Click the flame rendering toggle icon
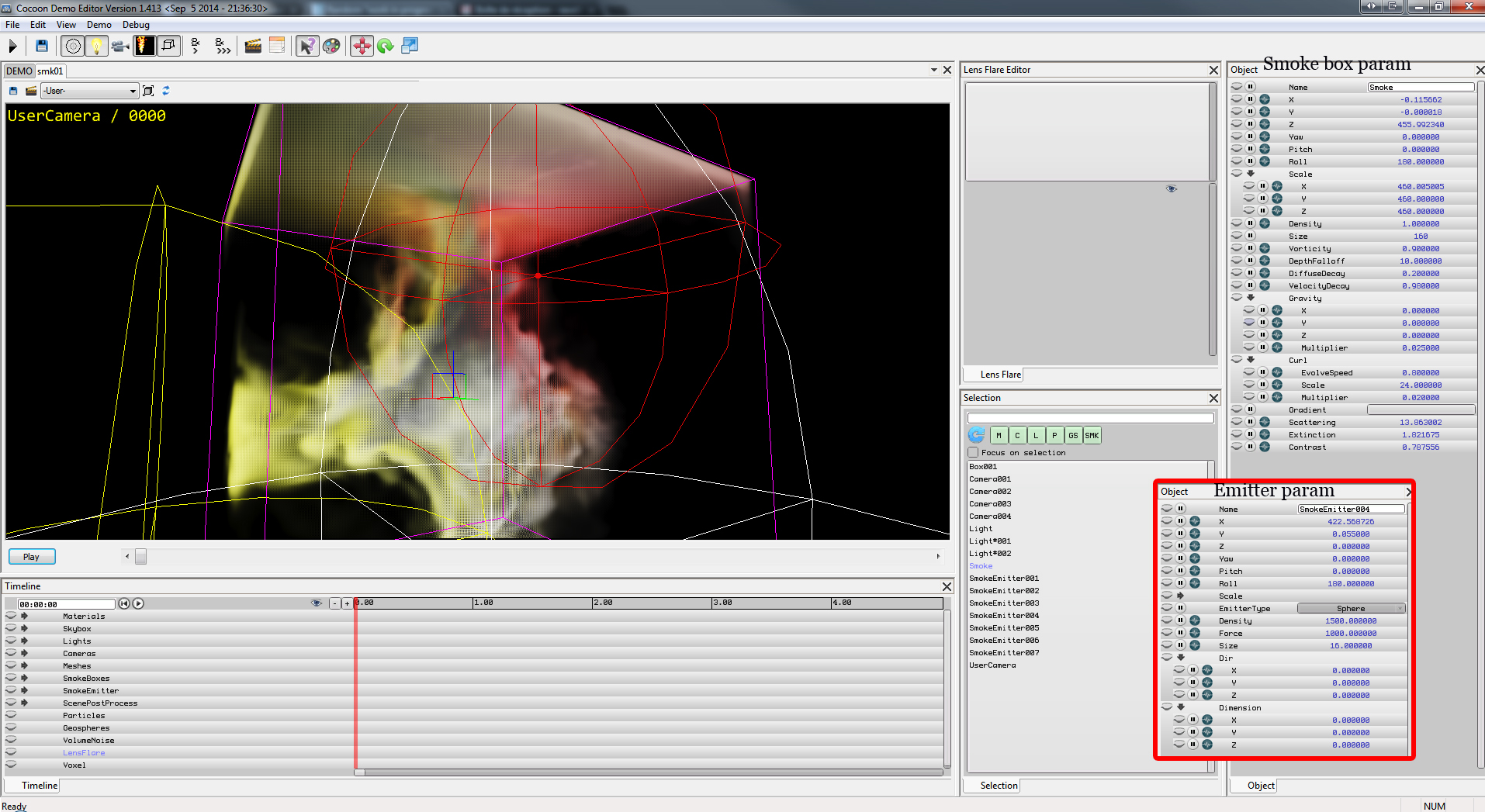1485x812 pixels. point(144,46)
